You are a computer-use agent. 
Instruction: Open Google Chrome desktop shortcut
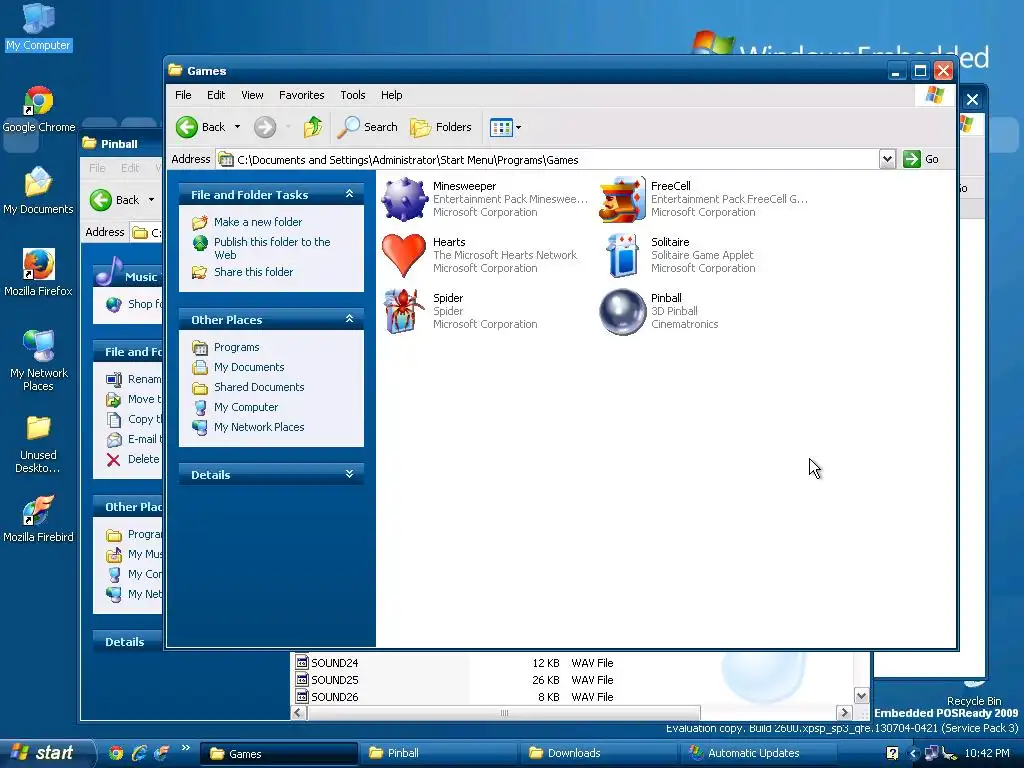point(39,108)
